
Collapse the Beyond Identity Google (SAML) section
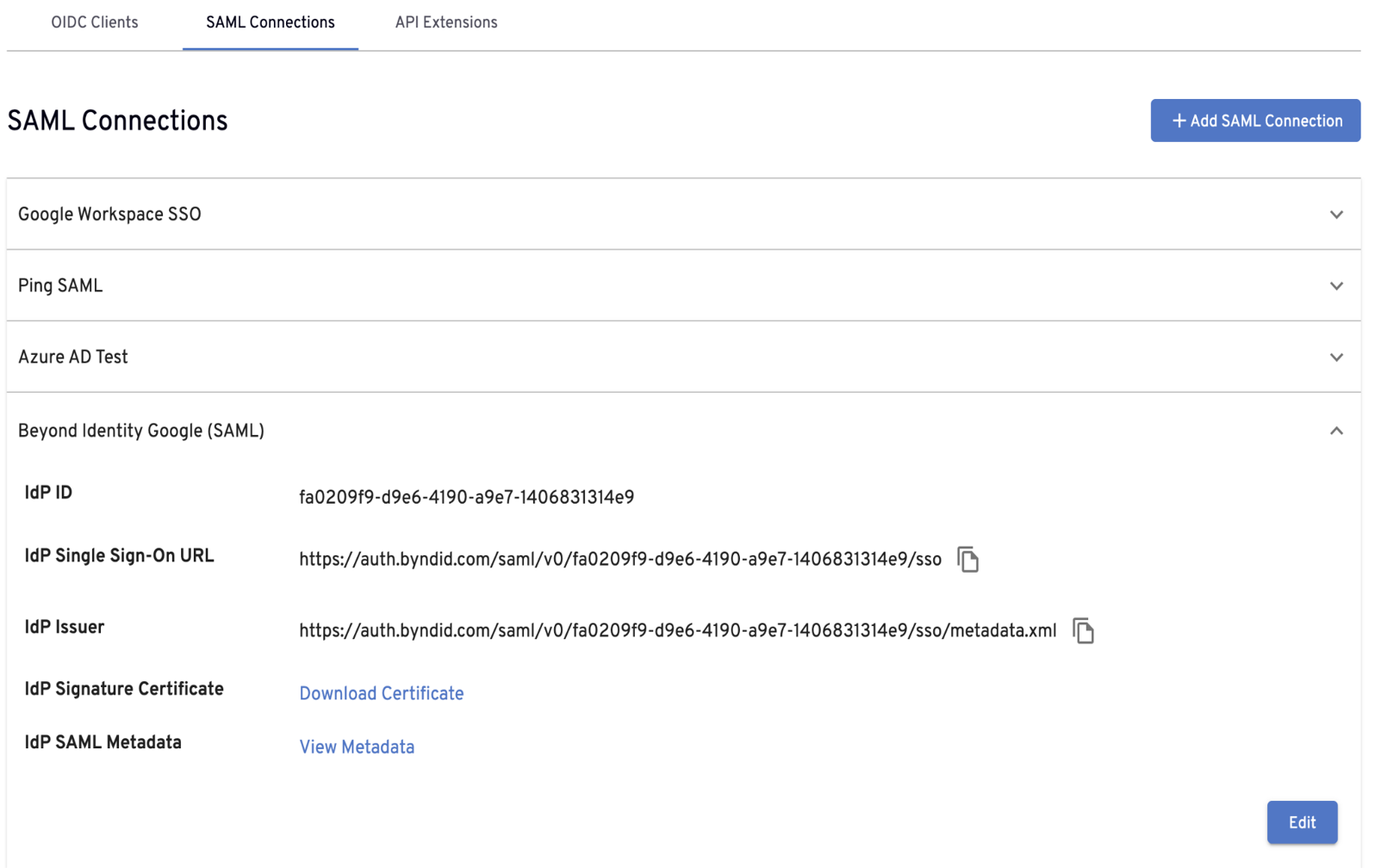(1336, 431)
